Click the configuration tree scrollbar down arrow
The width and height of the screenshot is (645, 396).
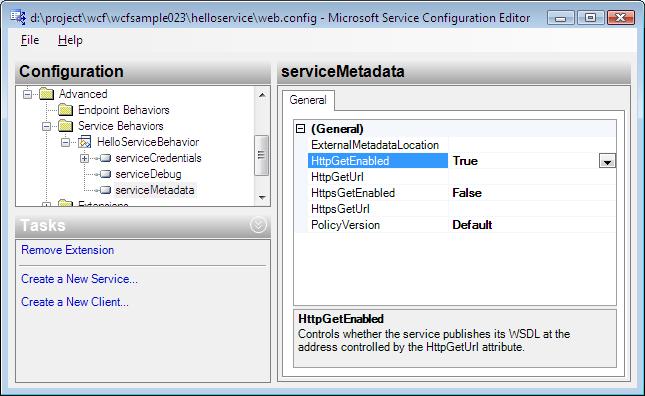tap(262, 198)
